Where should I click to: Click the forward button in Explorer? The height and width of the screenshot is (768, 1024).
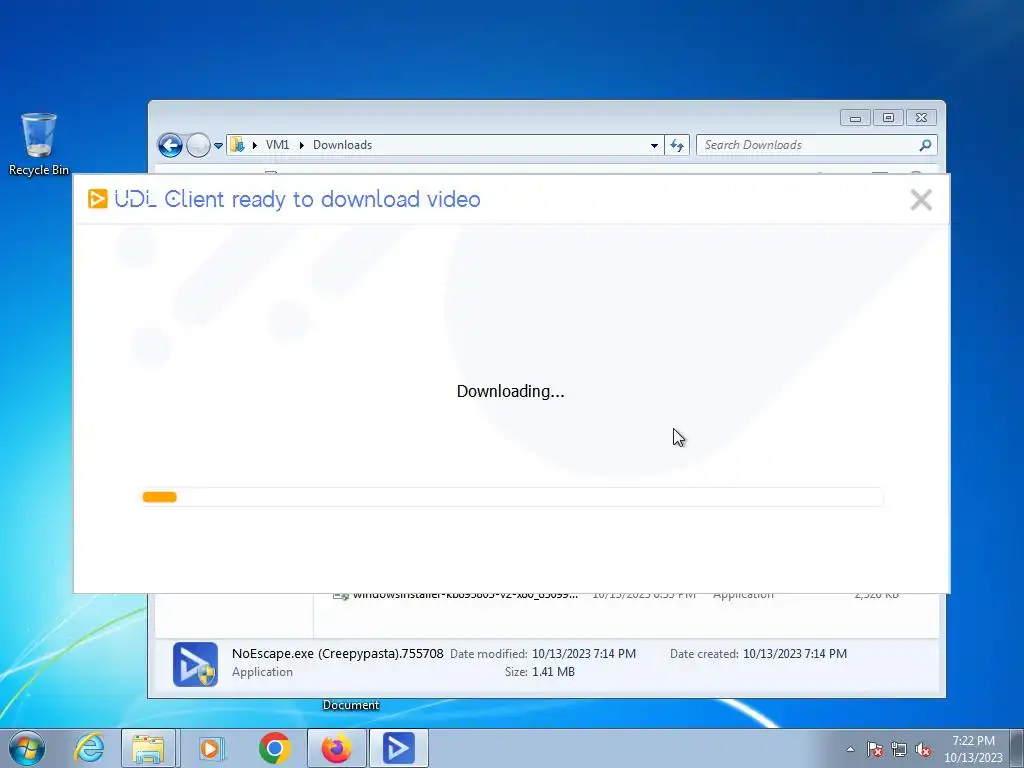tap(198, 145)
